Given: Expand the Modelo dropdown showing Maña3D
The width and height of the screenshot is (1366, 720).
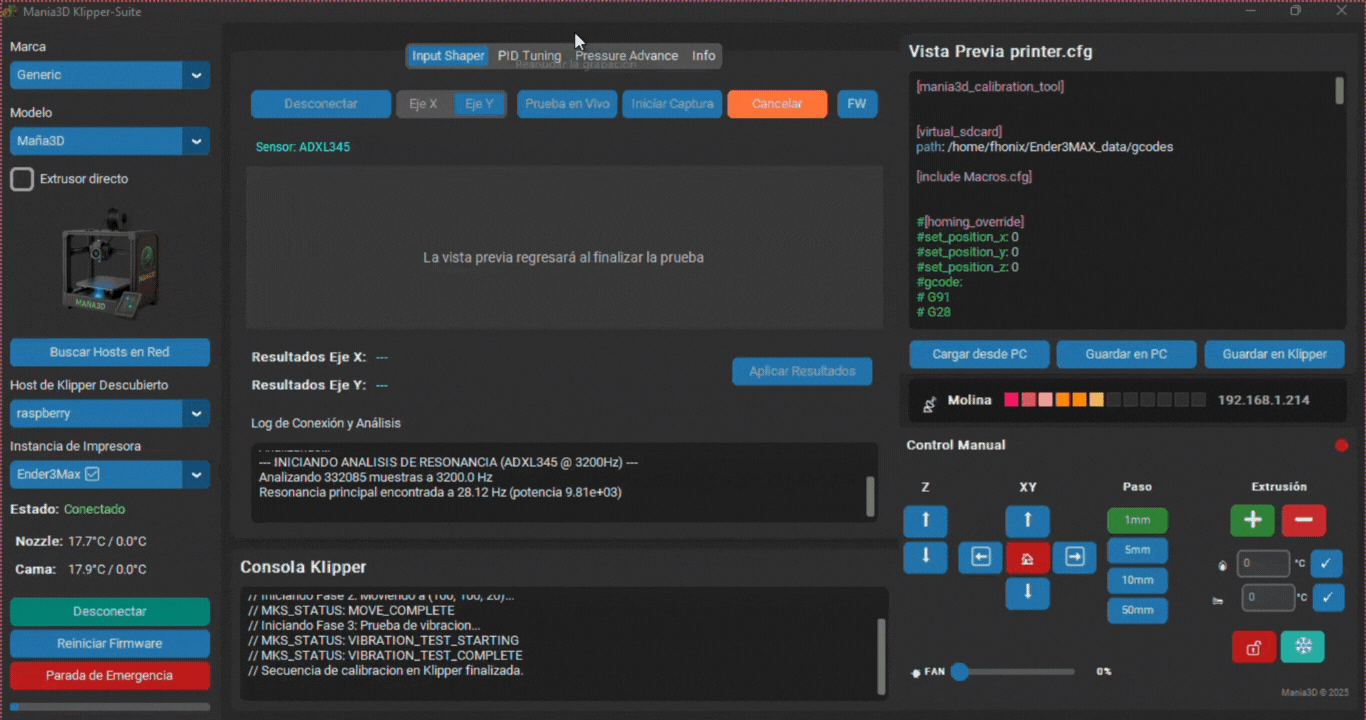Looking at the screenshot, I should coord(110,141).
